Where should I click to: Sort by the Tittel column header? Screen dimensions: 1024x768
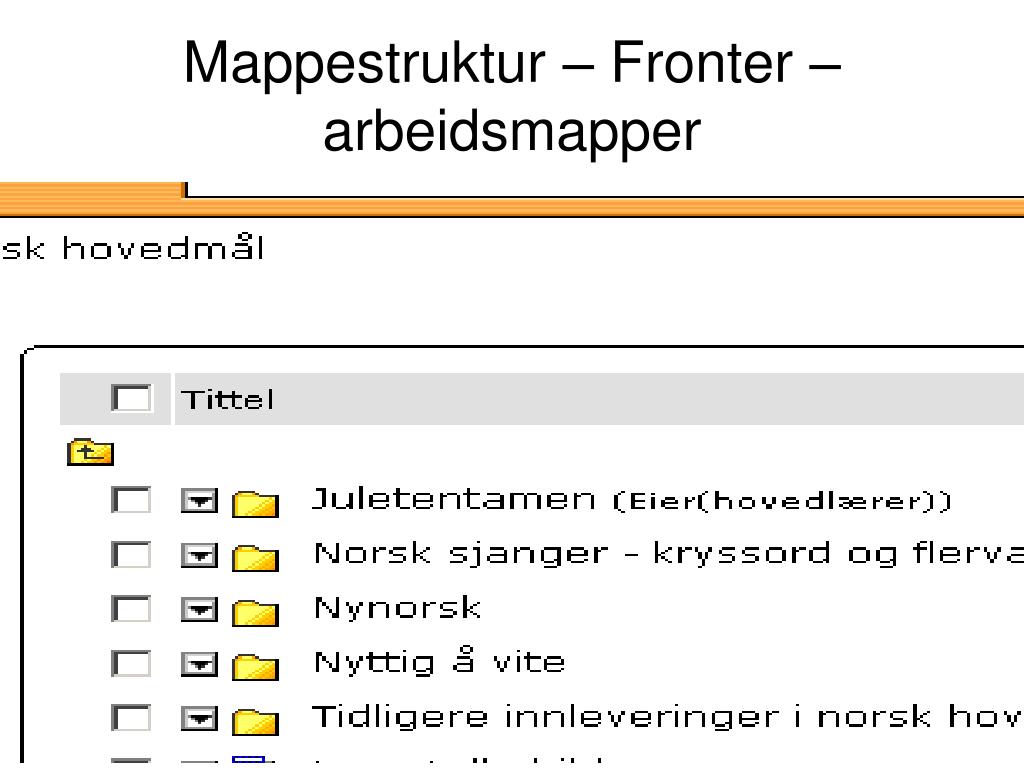click(x=227, y=400)
